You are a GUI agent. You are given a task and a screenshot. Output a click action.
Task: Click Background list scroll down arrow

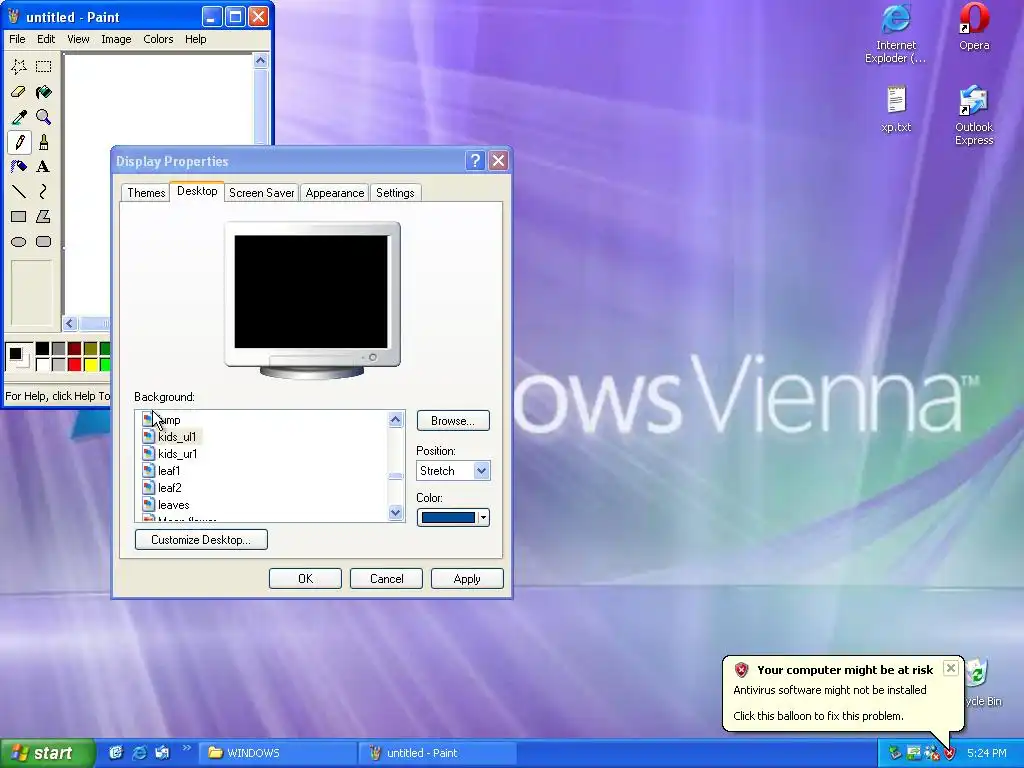coord(395,513)
